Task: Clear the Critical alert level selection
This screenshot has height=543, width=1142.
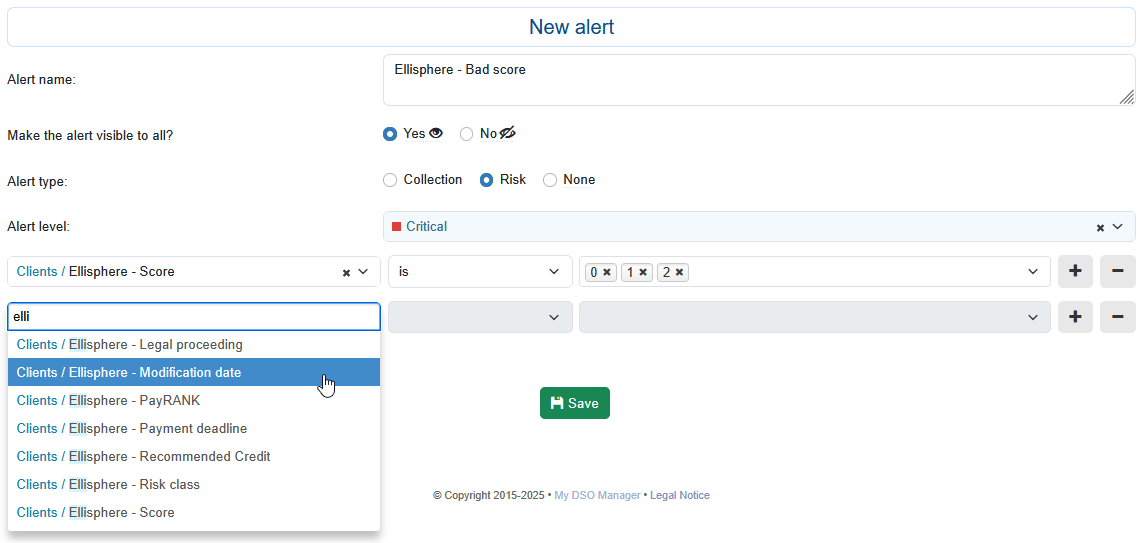Action: tap(1100, 228)
